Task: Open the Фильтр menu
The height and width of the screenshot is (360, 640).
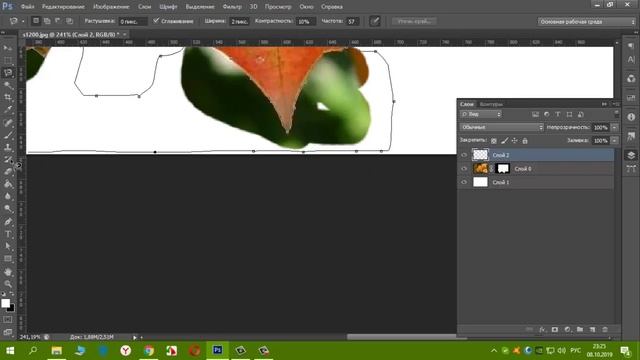Action: click(232, 7)
